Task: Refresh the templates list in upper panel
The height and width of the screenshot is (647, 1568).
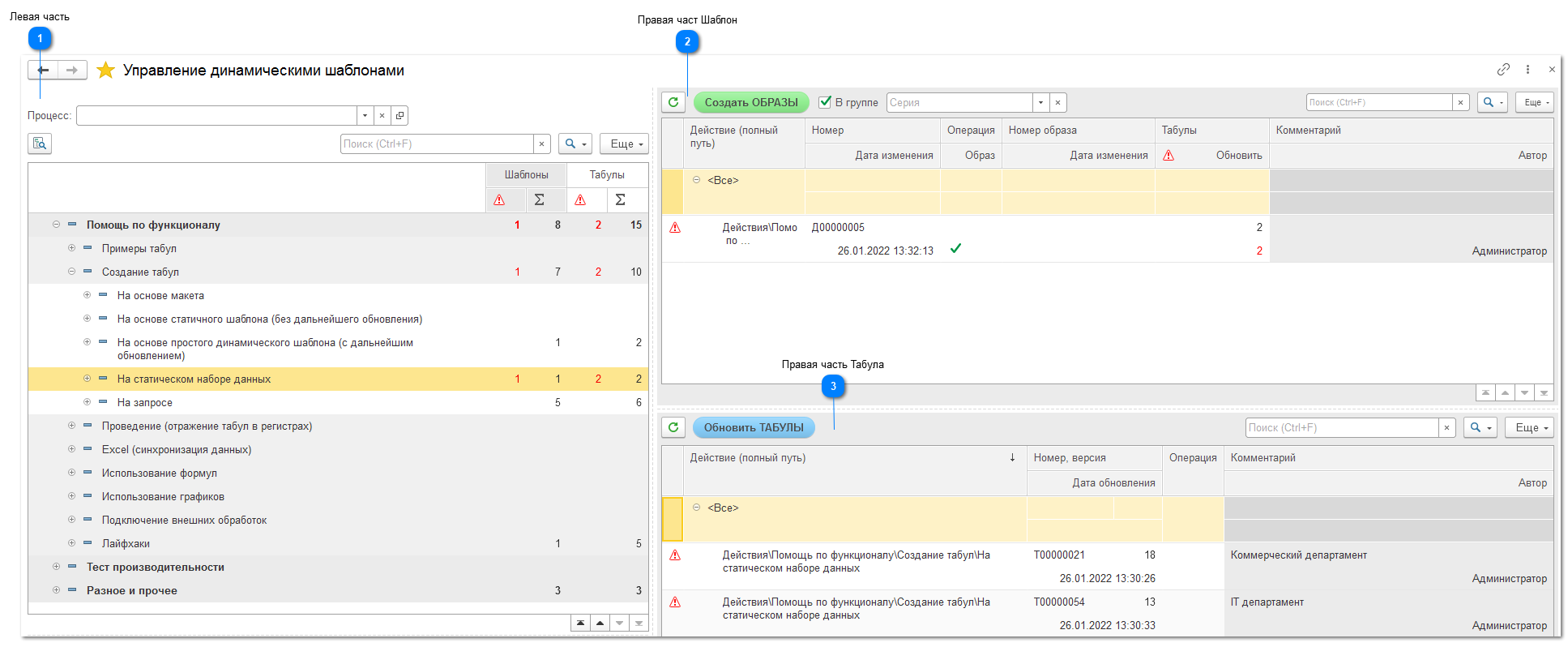Action: point(673,102)
